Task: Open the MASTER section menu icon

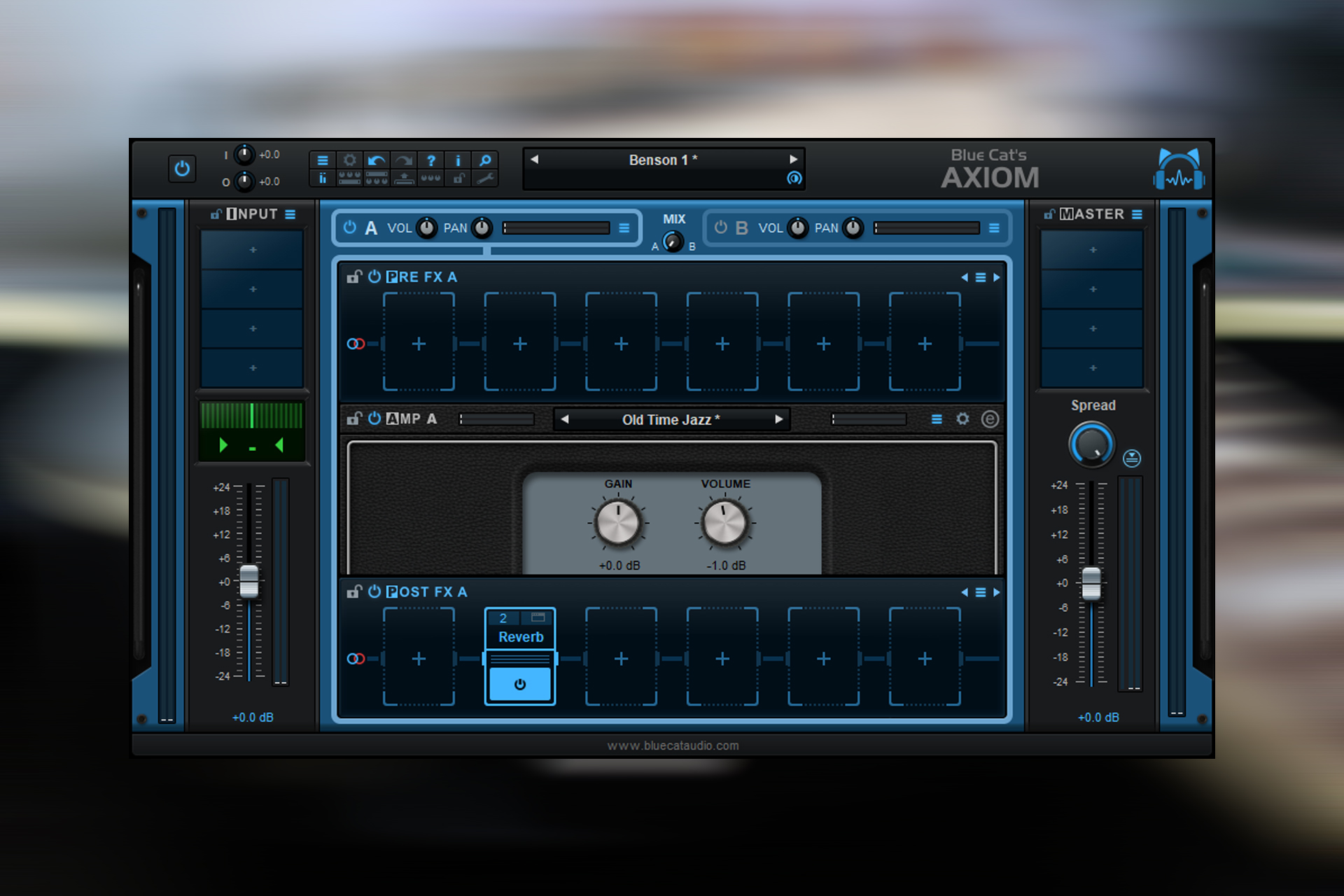Action: (1137, 214)
